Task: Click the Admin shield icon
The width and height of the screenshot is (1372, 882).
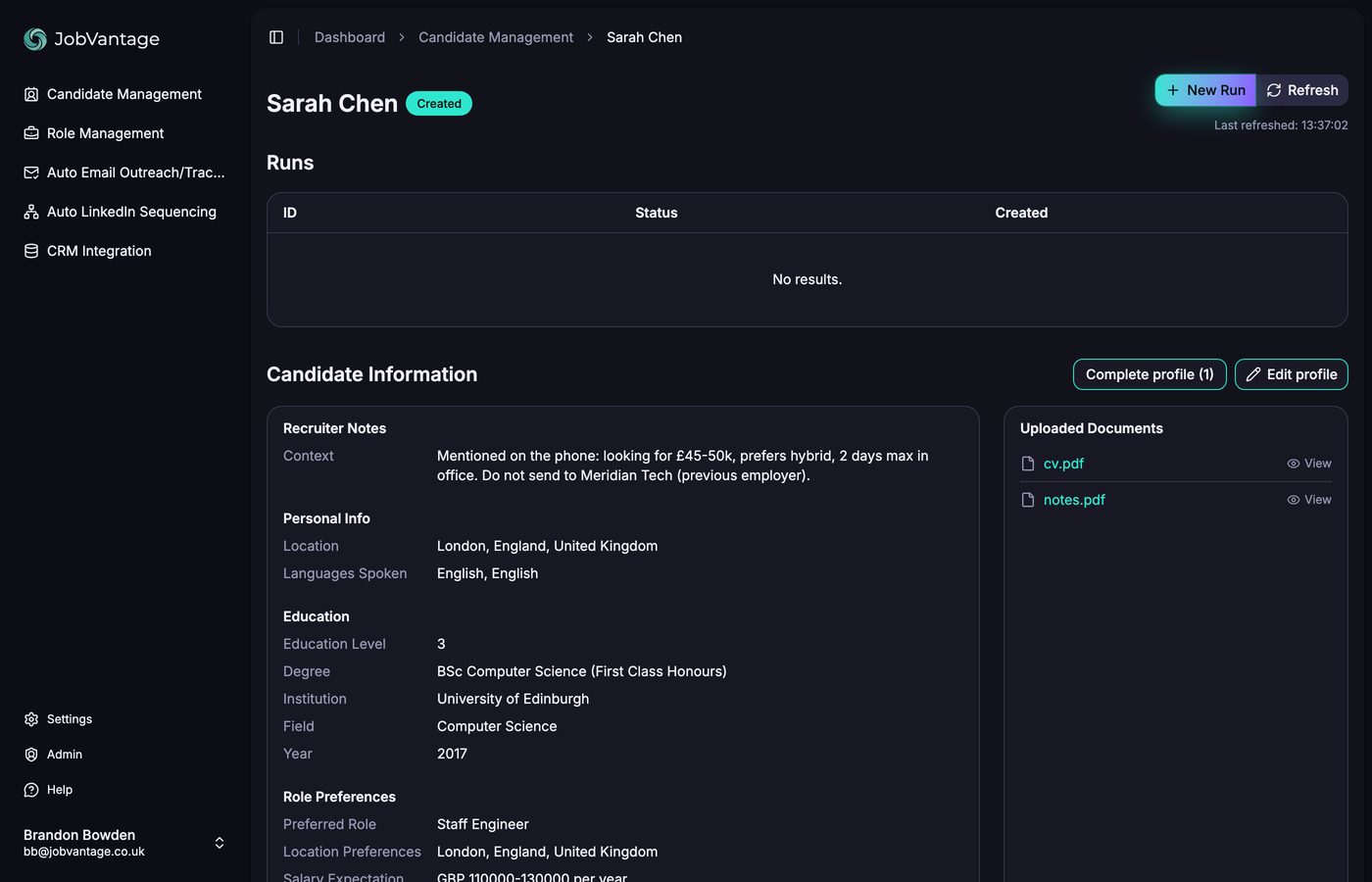Action: pyautogui.click(x=31, y=755)
